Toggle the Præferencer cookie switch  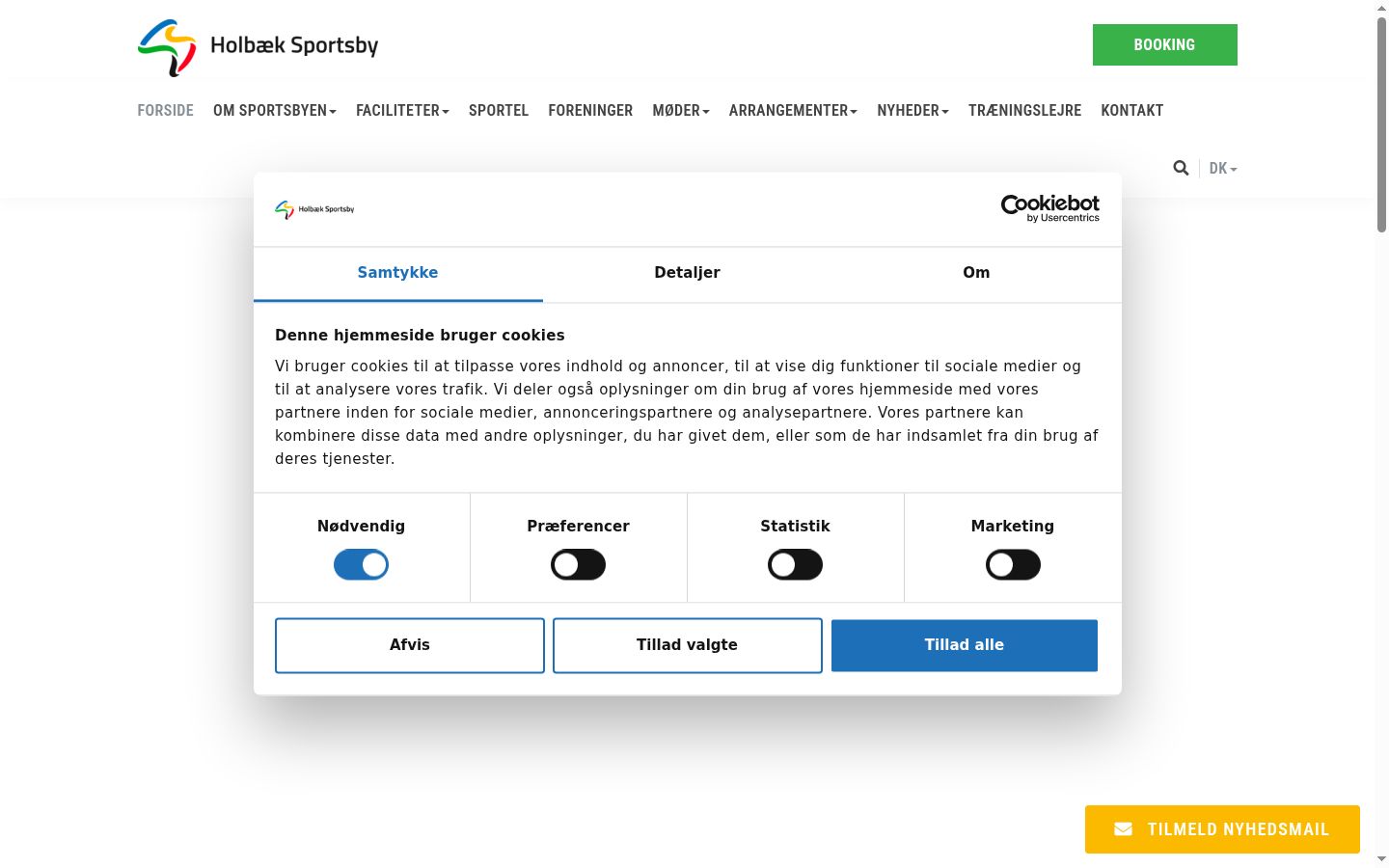point(578,565)
